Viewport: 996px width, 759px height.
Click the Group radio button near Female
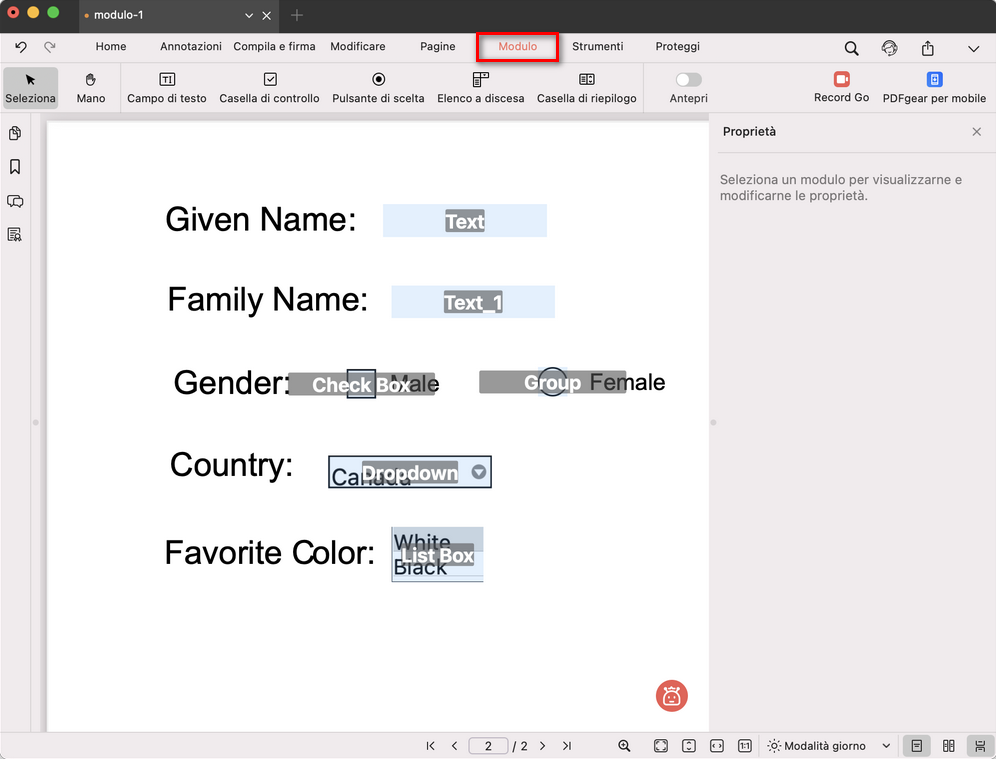tap(552, 382)
